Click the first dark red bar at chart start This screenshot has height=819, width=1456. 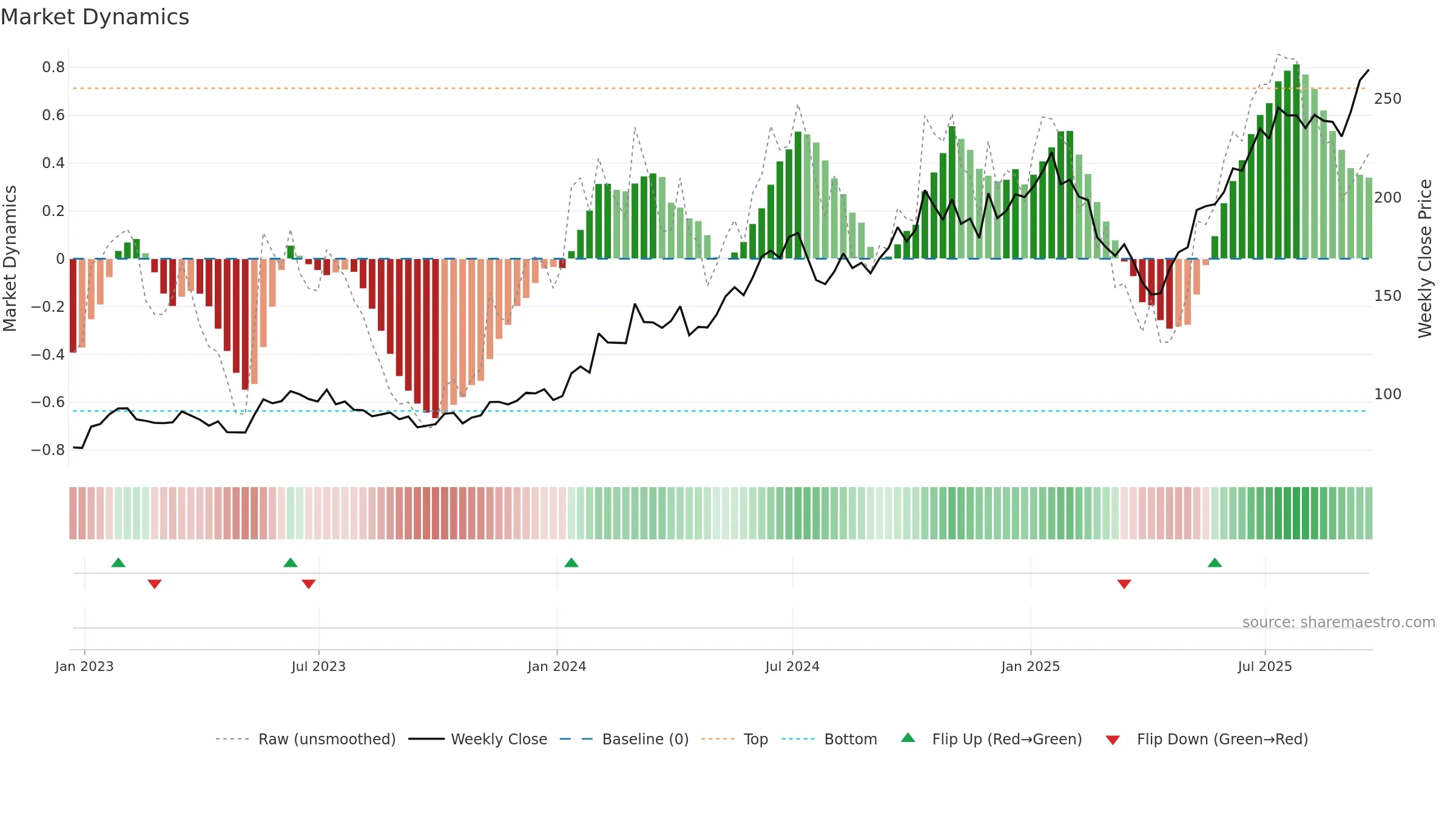[73, 306]
